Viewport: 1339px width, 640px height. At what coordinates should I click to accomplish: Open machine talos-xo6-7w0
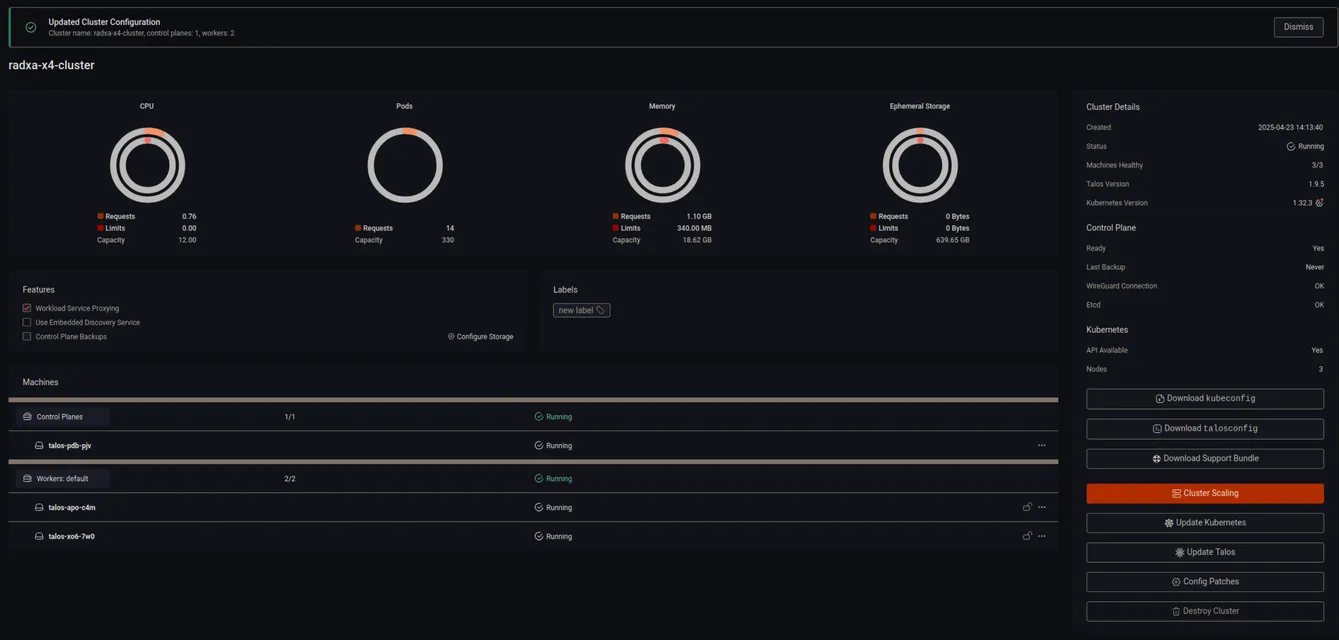point(72,537)
